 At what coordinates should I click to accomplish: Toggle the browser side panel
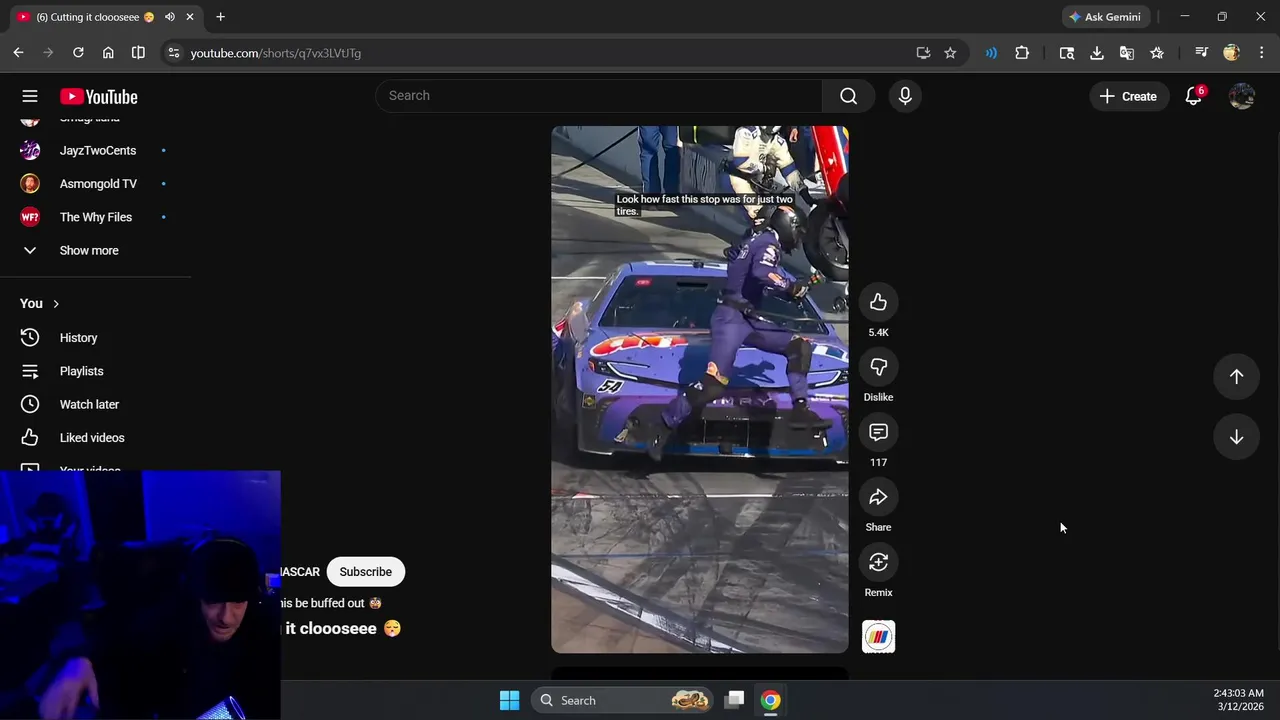(138, 53)
